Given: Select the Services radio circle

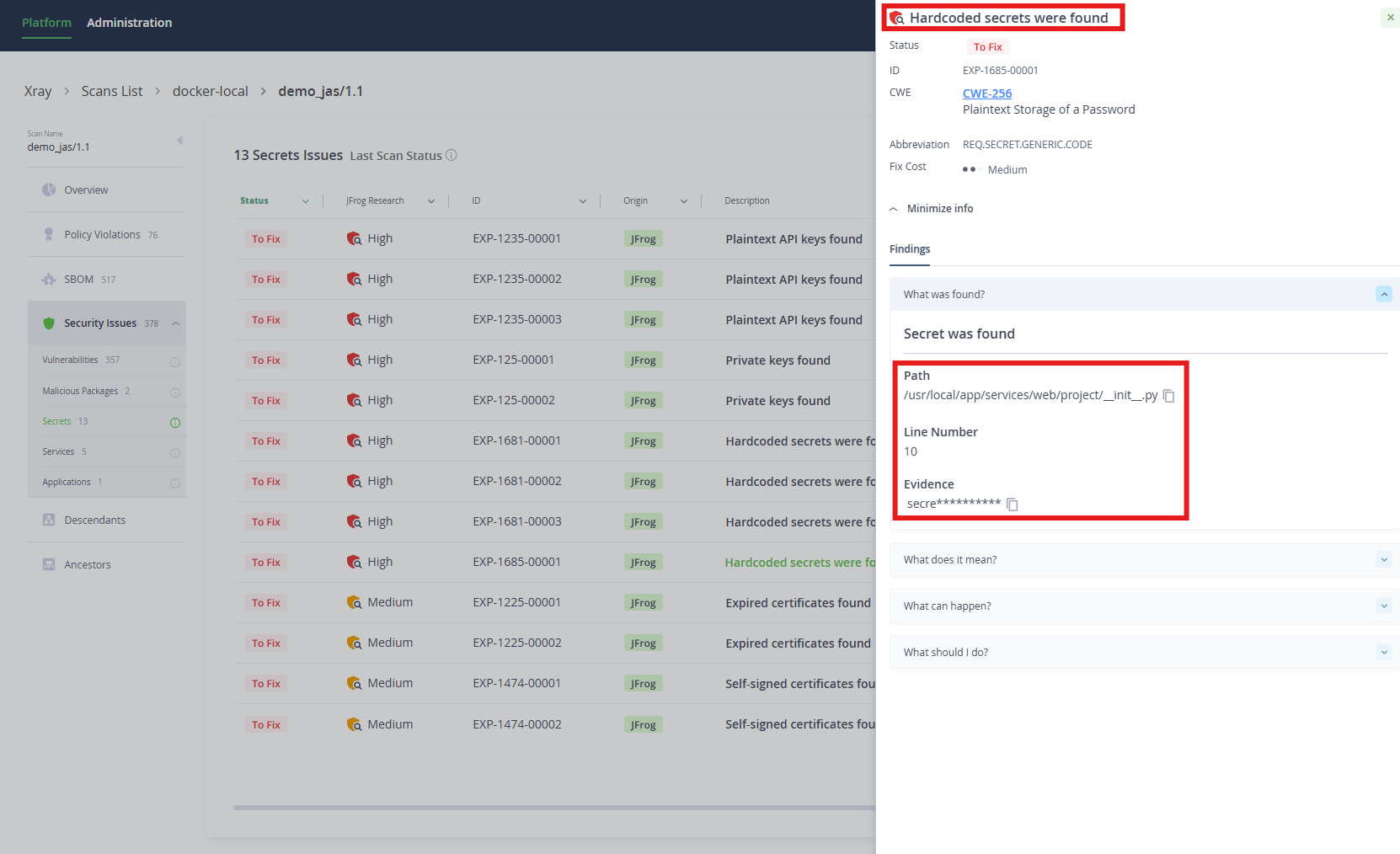Looking at the screenshot, I should tap(175, 453).
